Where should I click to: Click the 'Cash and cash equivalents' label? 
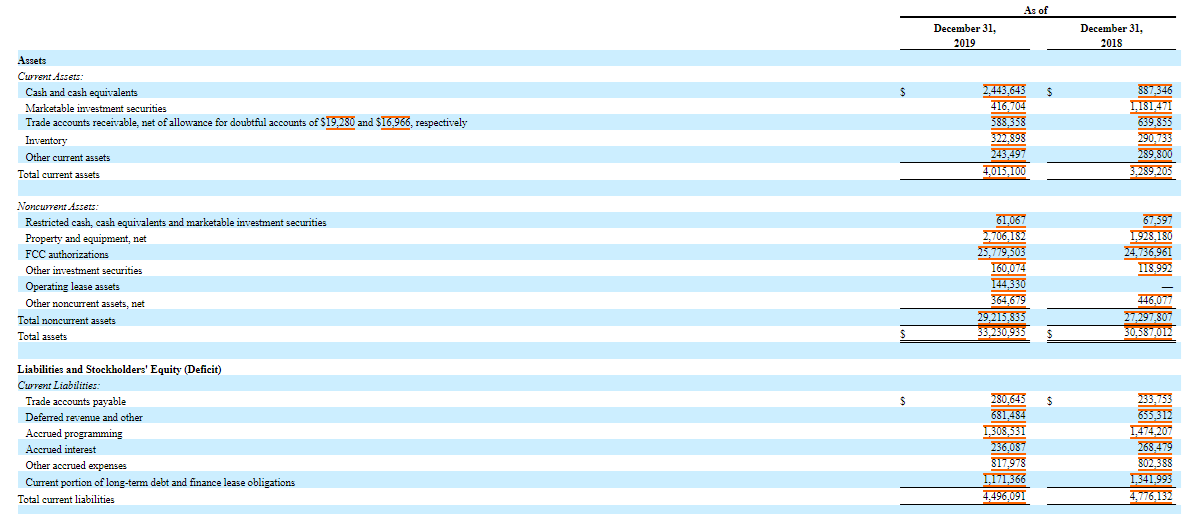[x=82, y=92]
